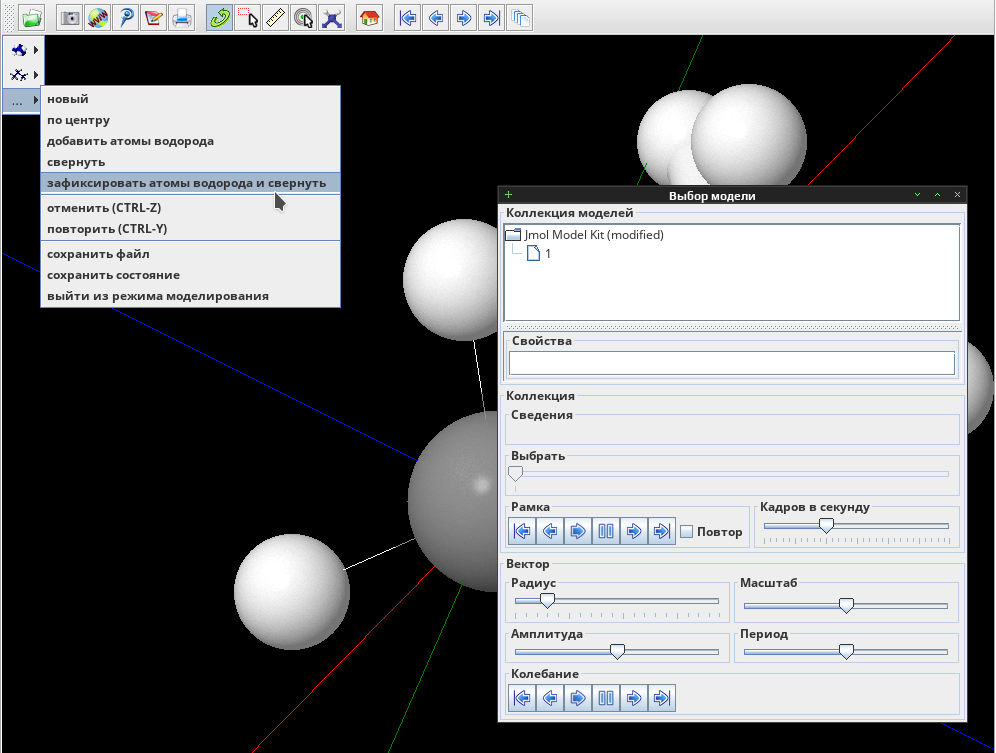Go to previous frame in main toolbar

click(436, 18)
